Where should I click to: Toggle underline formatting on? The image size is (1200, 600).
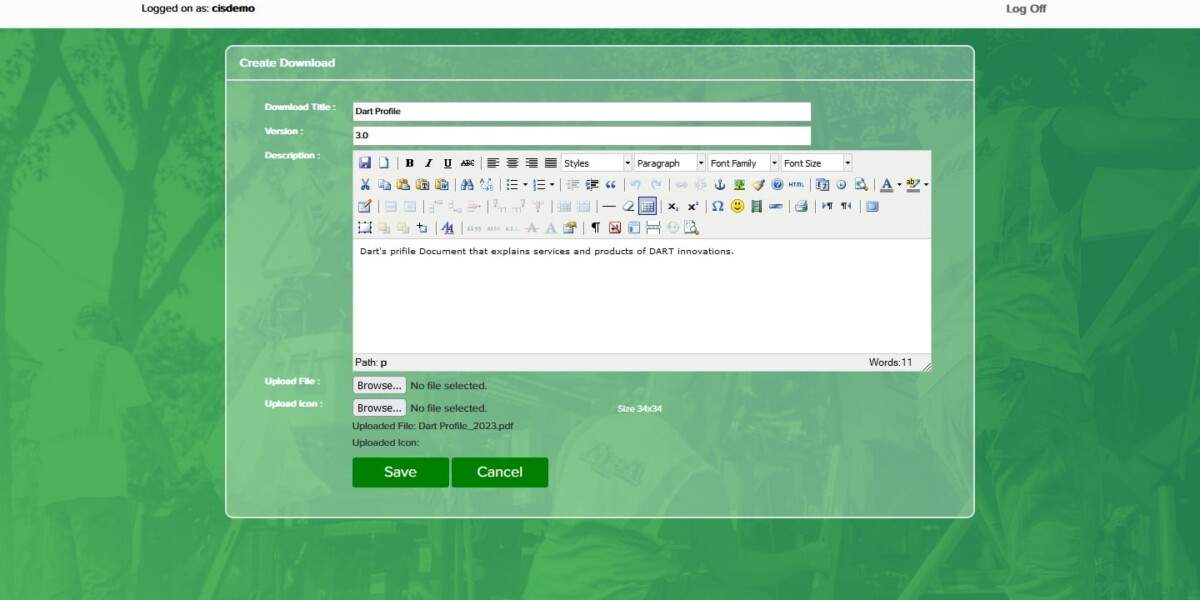[446, 162]
